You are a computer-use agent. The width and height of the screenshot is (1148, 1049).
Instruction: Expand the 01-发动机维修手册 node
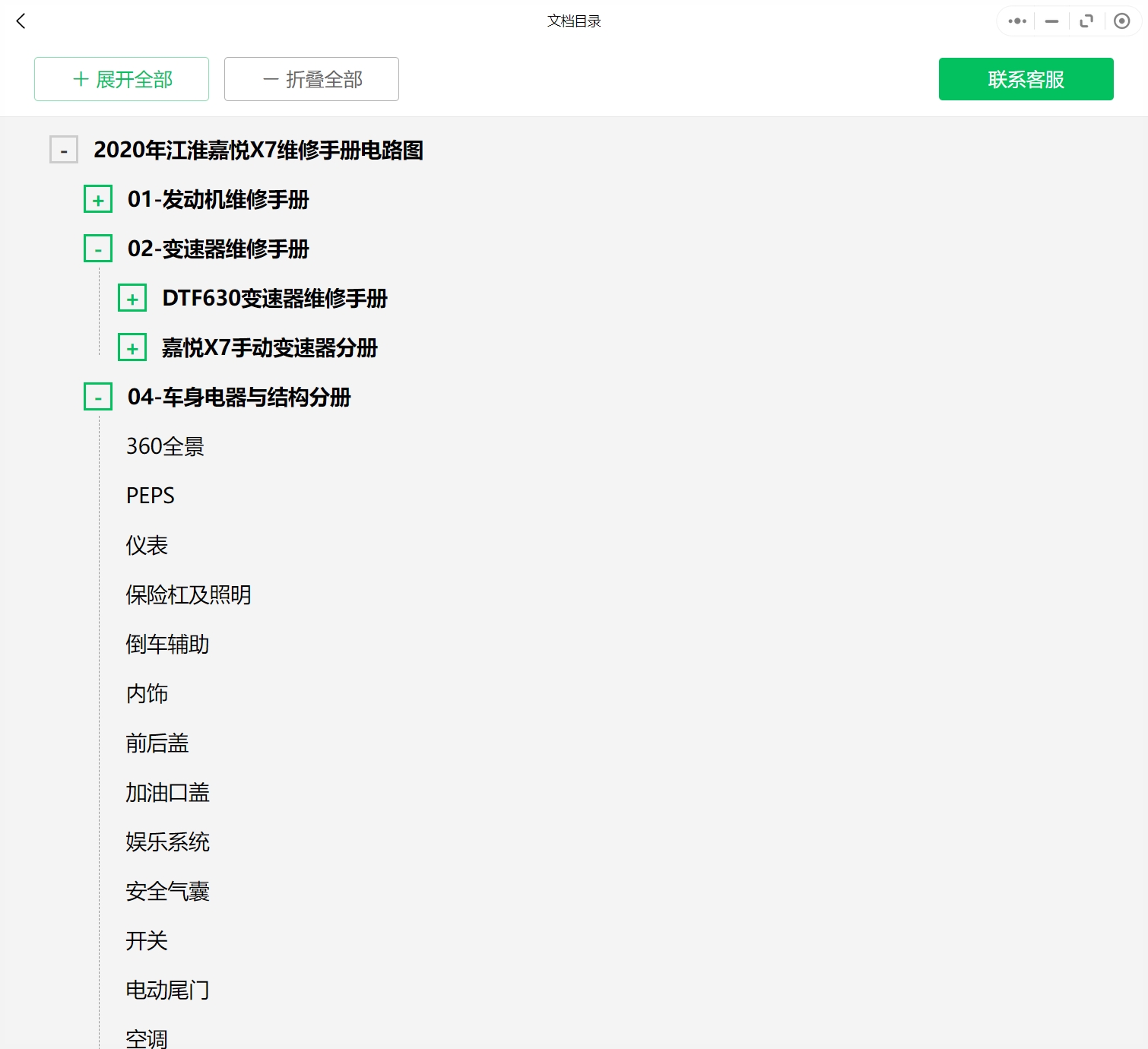[x=97, y=199]
